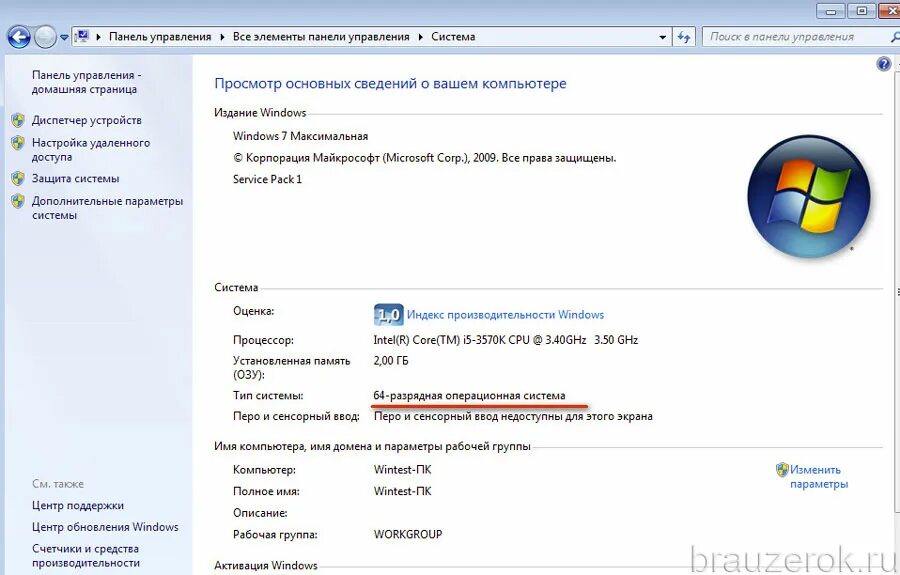
Task: Click the shield icon beside Диспетчер устройств
Action: click(x=18, y=120)
